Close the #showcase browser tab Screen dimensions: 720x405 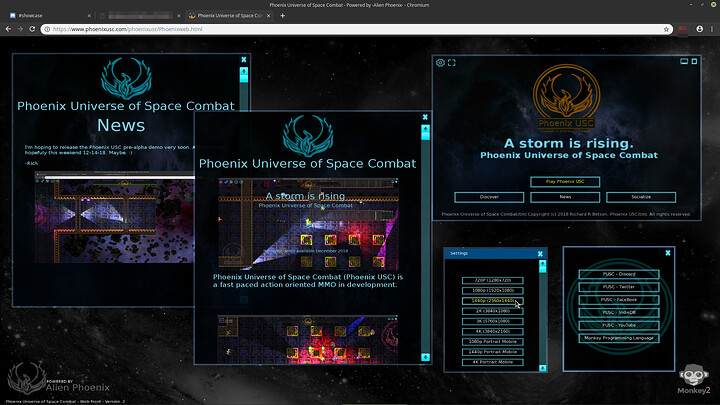click(x=89, y=16)
